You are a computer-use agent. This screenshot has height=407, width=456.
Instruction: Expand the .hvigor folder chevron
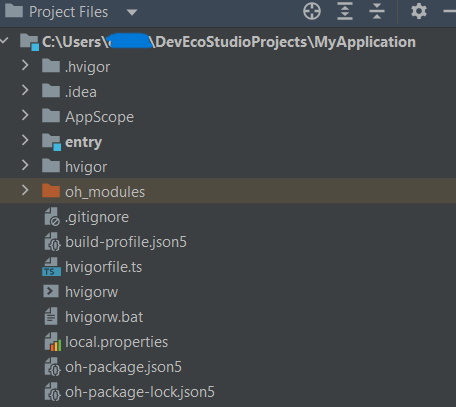tap(25, 65)
